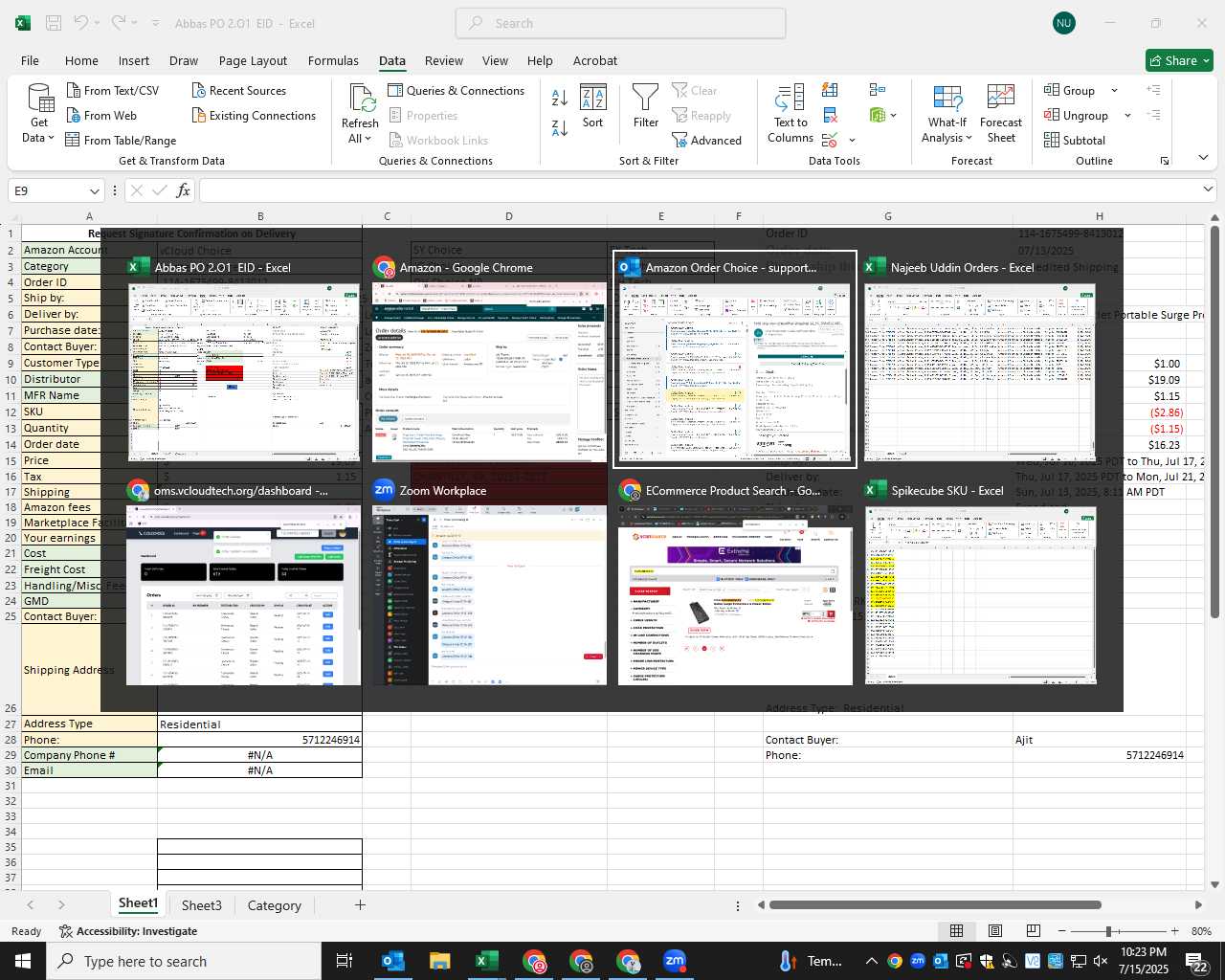Click the zoom out minus button
Image resolution: width=1225 pixels, height=980 pixels.
pos(1062,931)
